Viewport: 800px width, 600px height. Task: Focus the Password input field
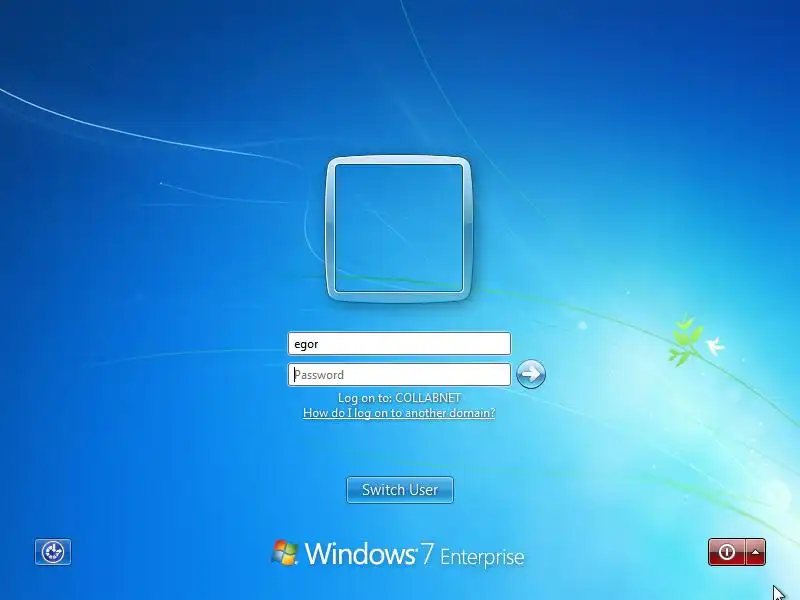click(x=399, y=375)
